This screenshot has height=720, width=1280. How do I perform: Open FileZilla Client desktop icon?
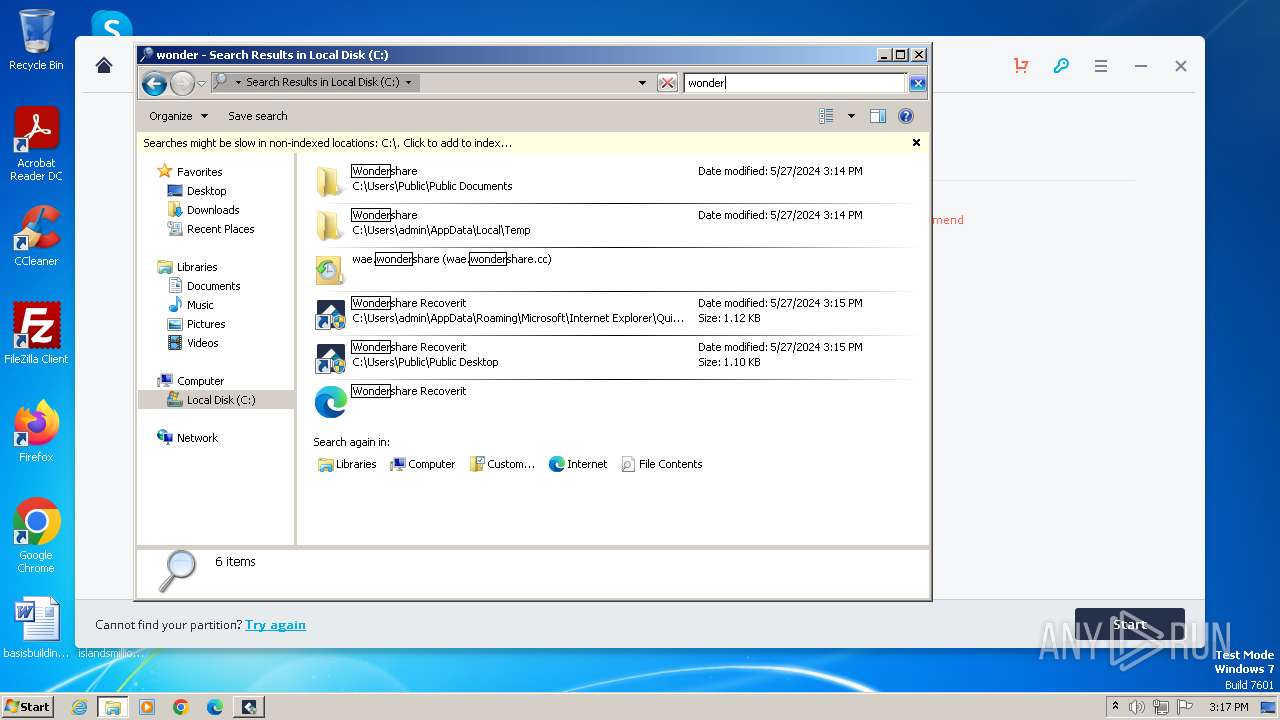click(36, 334)
